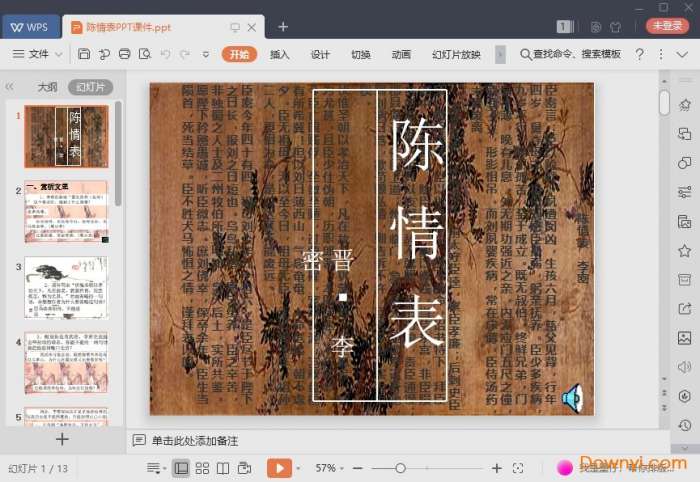The width and height of the screenshot is (700, 482).
Task: Open the 57% zoom dropdown
Action: click(329, 468)
